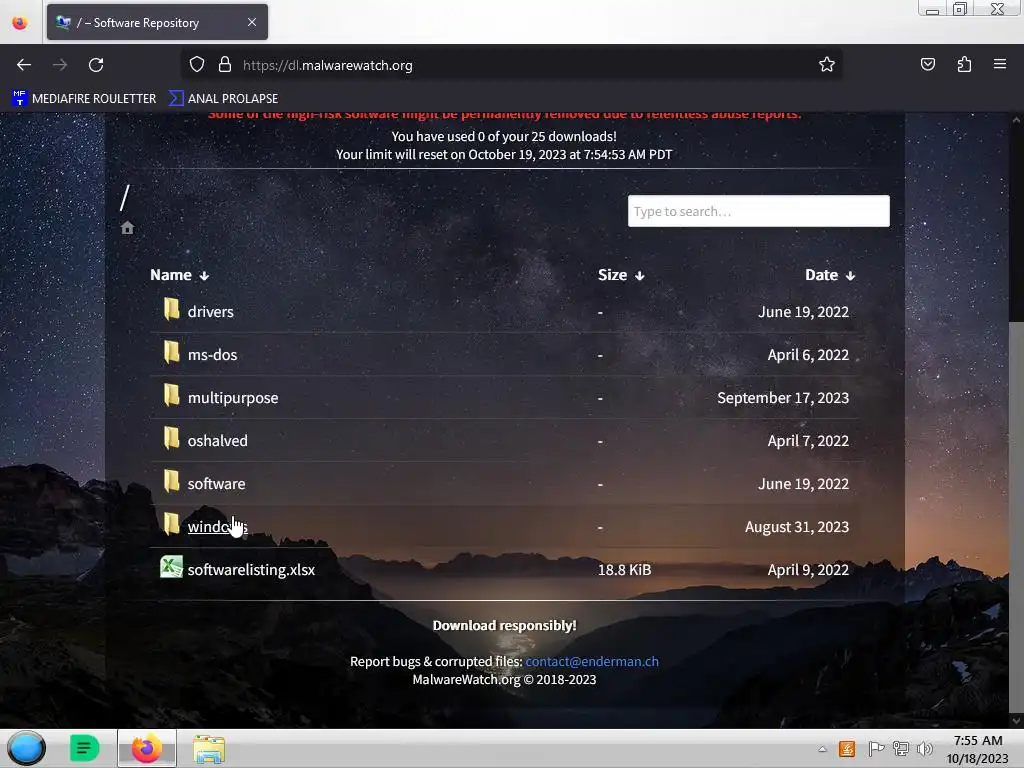The image size is (1024, 768).
Task: Click the Excel icon for softwarelisting.xlsx
Action: click(171, 567)
